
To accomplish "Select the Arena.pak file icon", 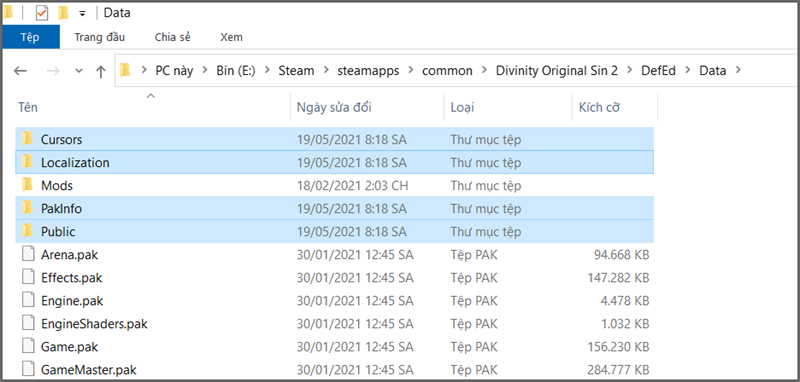I will coord(28,254).
